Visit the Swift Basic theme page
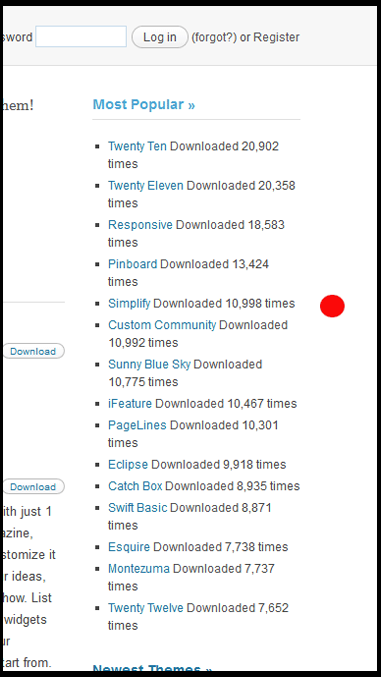Image resolution: width=381 pixels, height=677 pixels. 138,508
